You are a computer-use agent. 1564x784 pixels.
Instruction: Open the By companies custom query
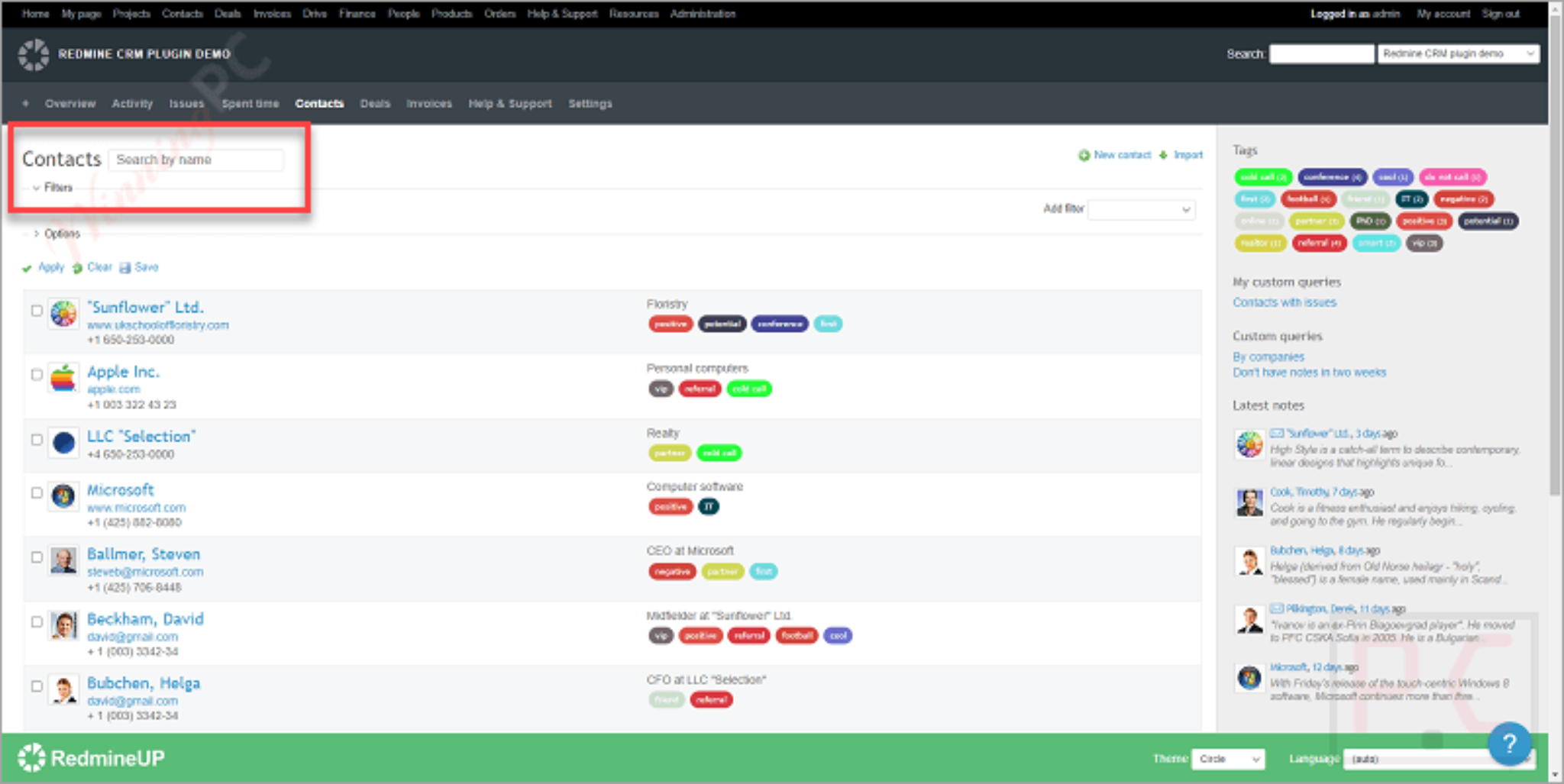1268,357
